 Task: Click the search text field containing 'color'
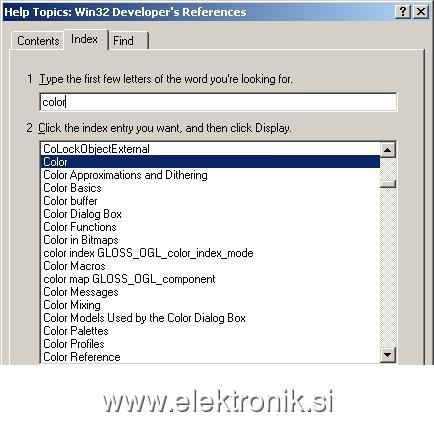pyautogui.click(x=218, y=102)
